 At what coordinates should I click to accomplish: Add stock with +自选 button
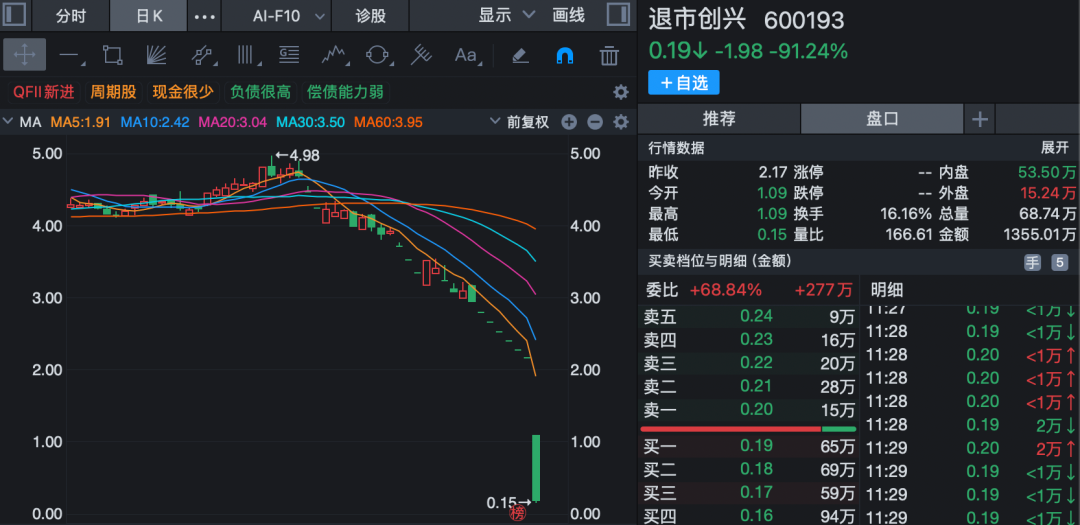[x=683, y=83]
